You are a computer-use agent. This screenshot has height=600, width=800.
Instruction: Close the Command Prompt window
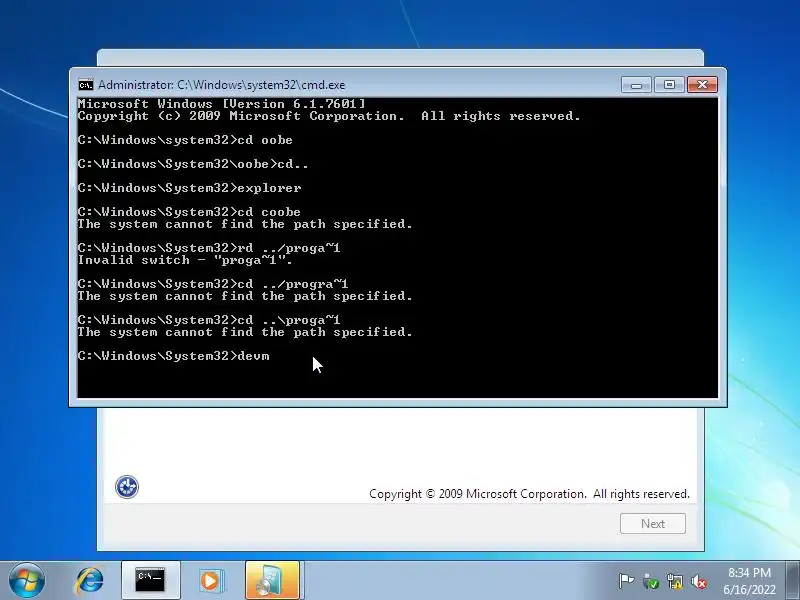tap(702, 85)
